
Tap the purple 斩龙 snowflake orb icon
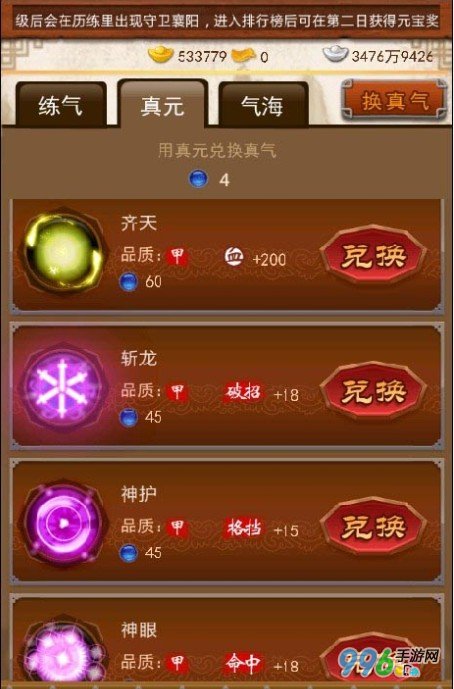pyautogui.click(x=64, y=388)
